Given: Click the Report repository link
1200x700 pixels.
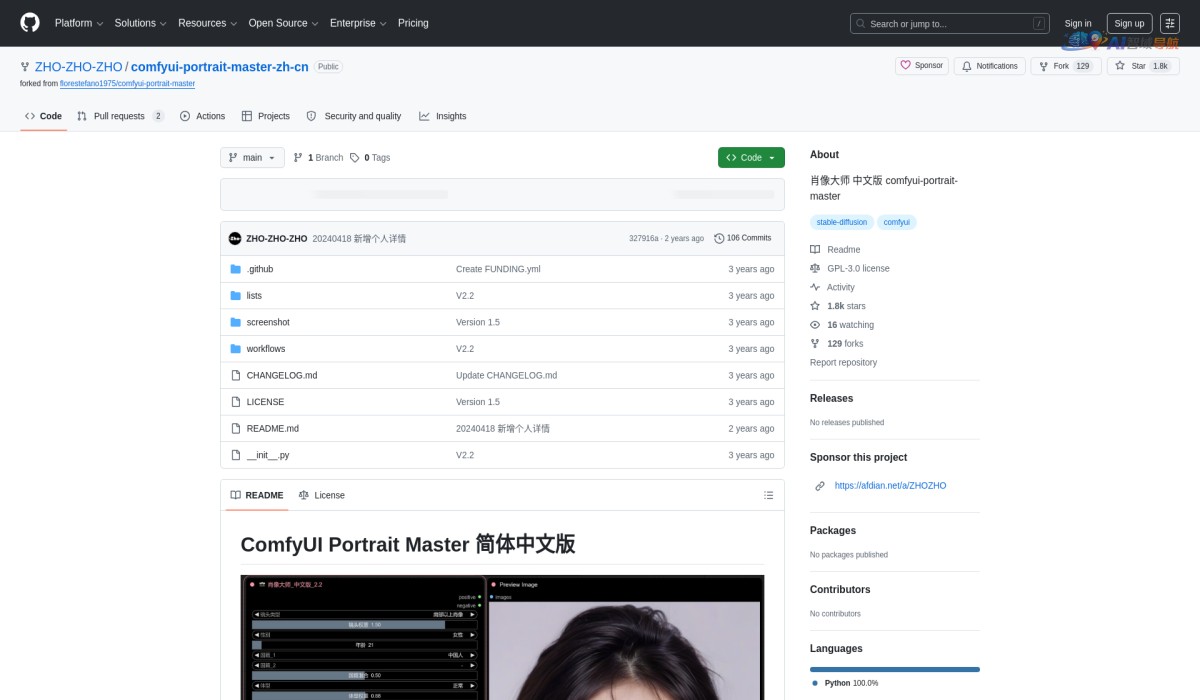Looking at the screenshot, I should [841, 362].
